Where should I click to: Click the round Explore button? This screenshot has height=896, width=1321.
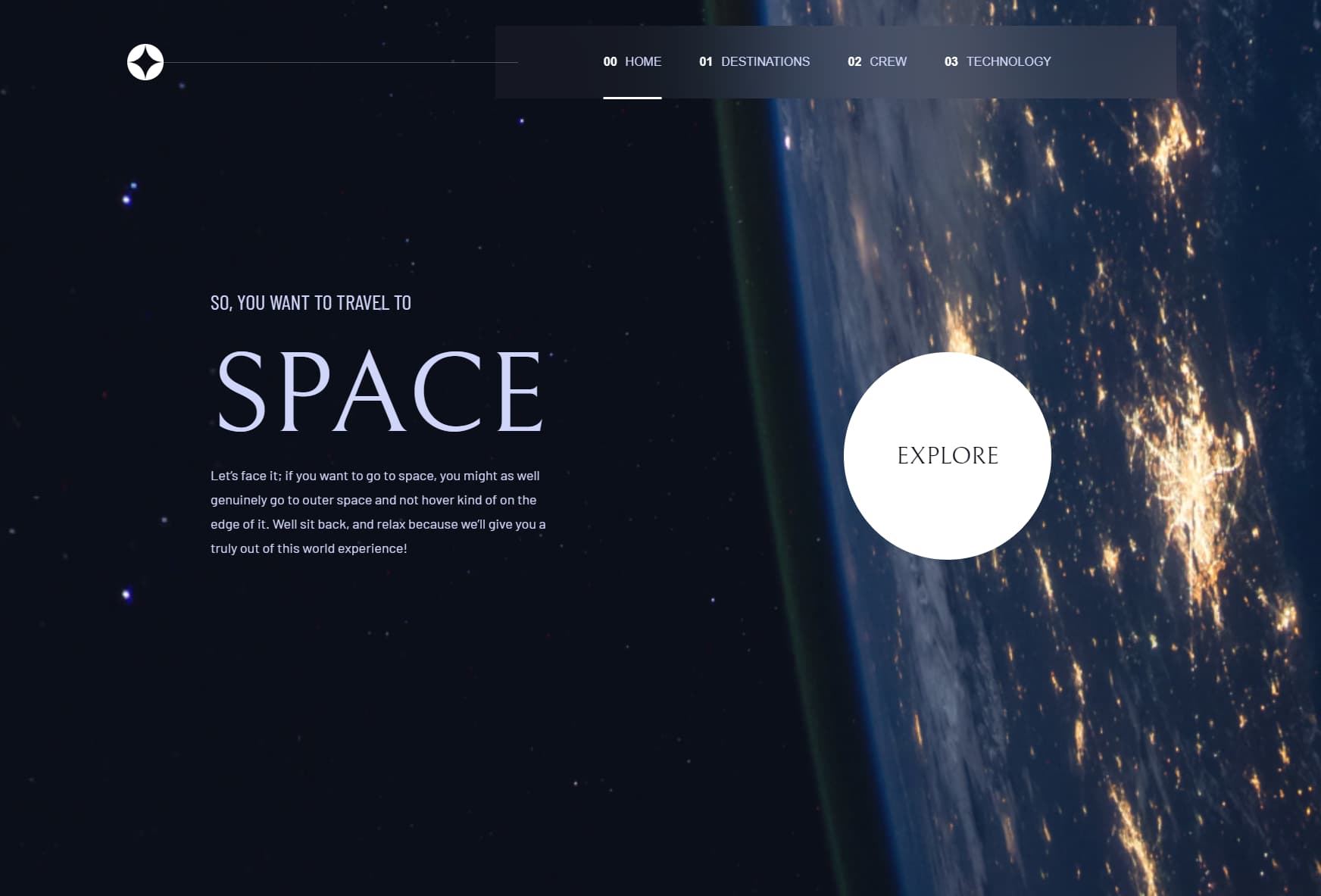point(948,456)
